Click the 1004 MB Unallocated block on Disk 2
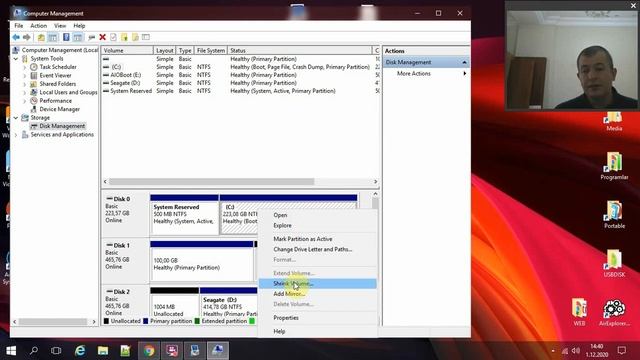 click(x=174, y=303)
